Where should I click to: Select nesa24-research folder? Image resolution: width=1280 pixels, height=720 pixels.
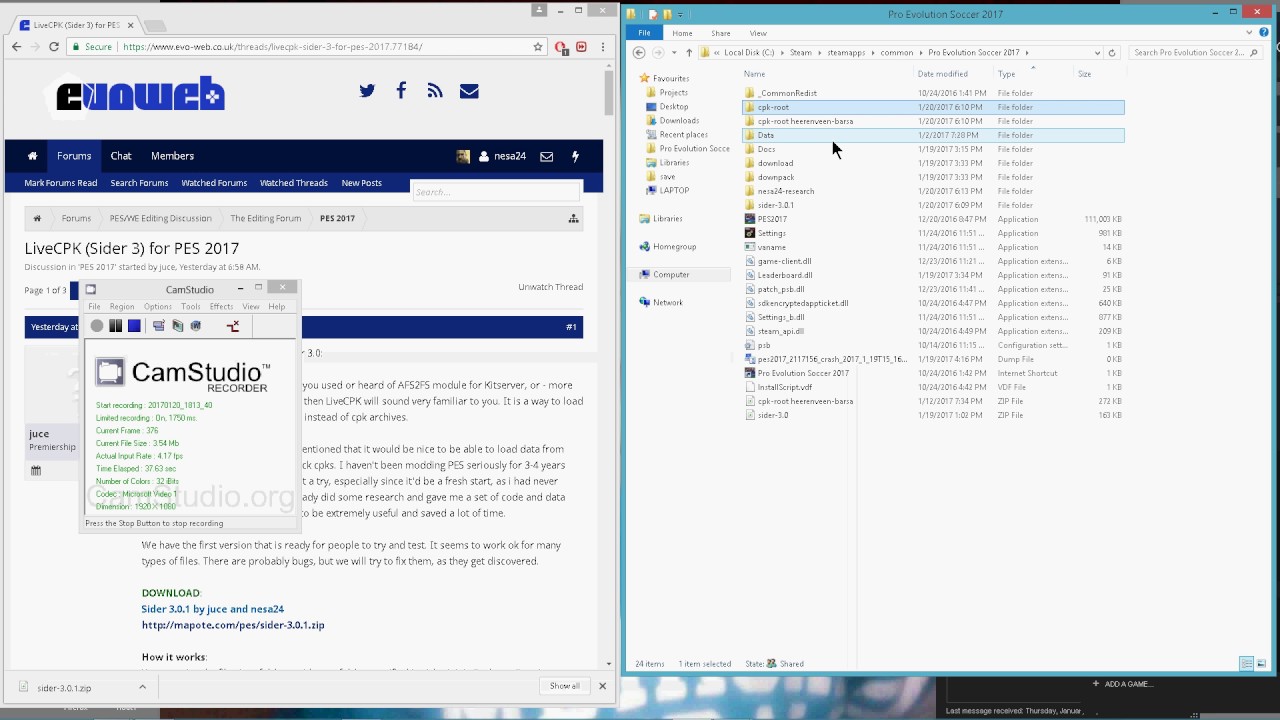coord(786,191)
